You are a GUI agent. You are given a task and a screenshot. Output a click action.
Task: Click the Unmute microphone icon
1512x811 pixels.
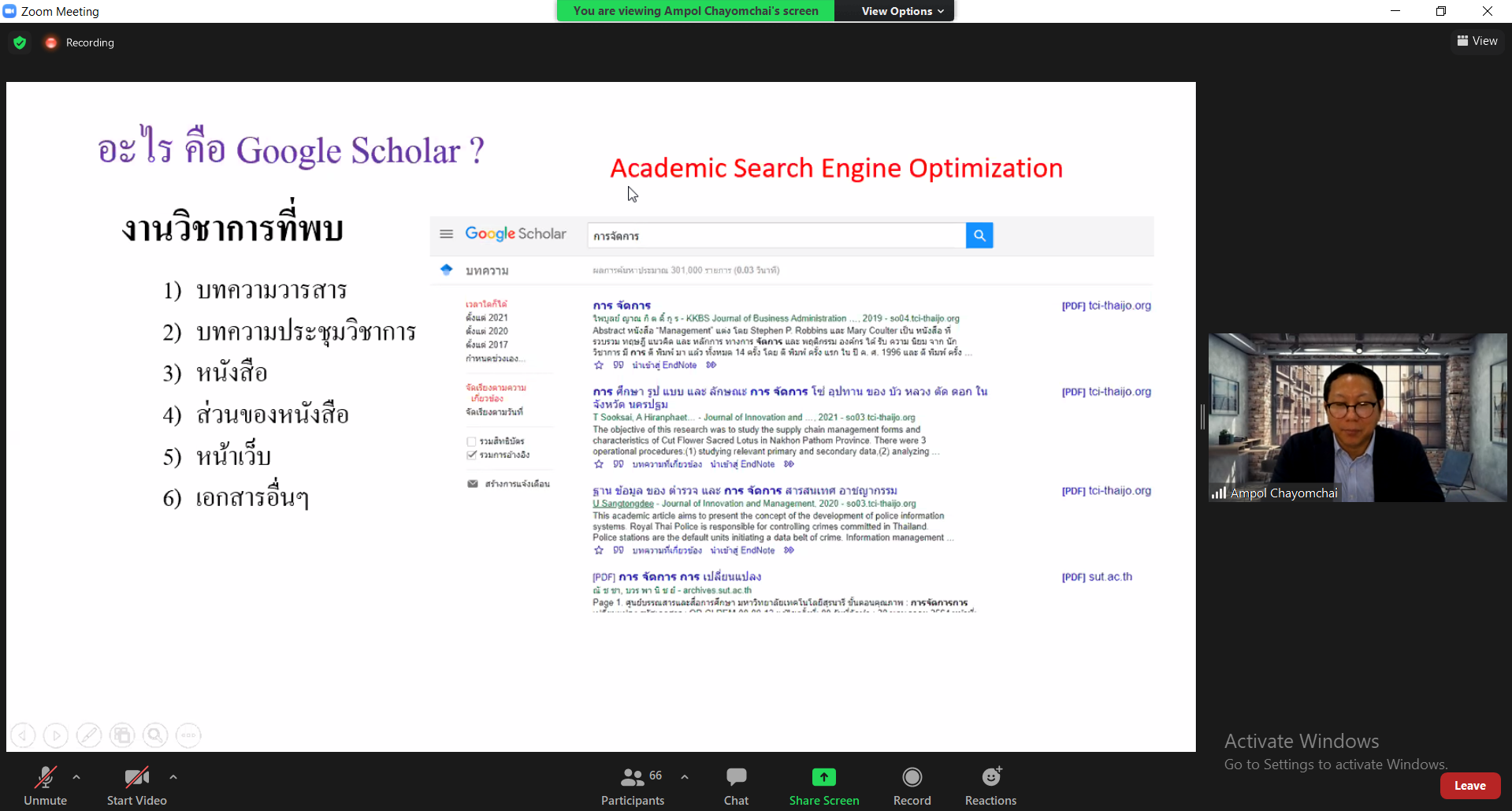coord(45,778)
